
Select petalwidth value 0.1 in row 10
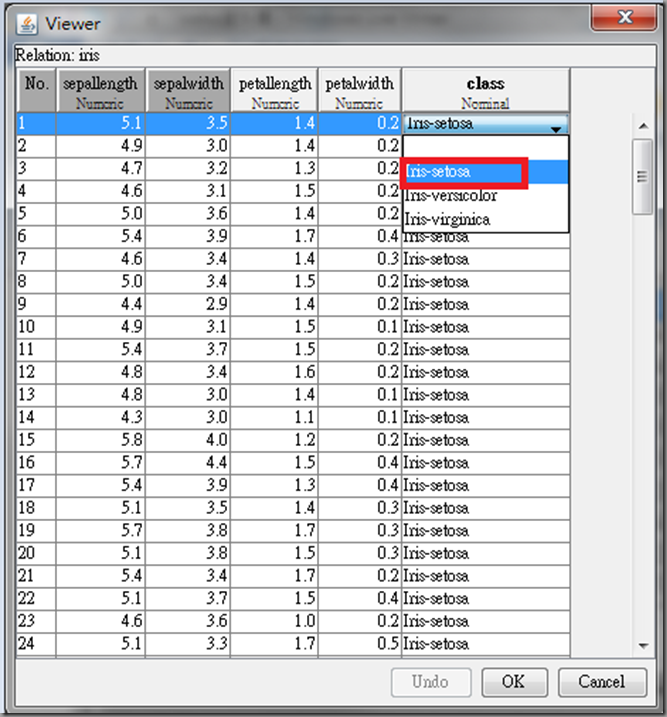point(360,327)
